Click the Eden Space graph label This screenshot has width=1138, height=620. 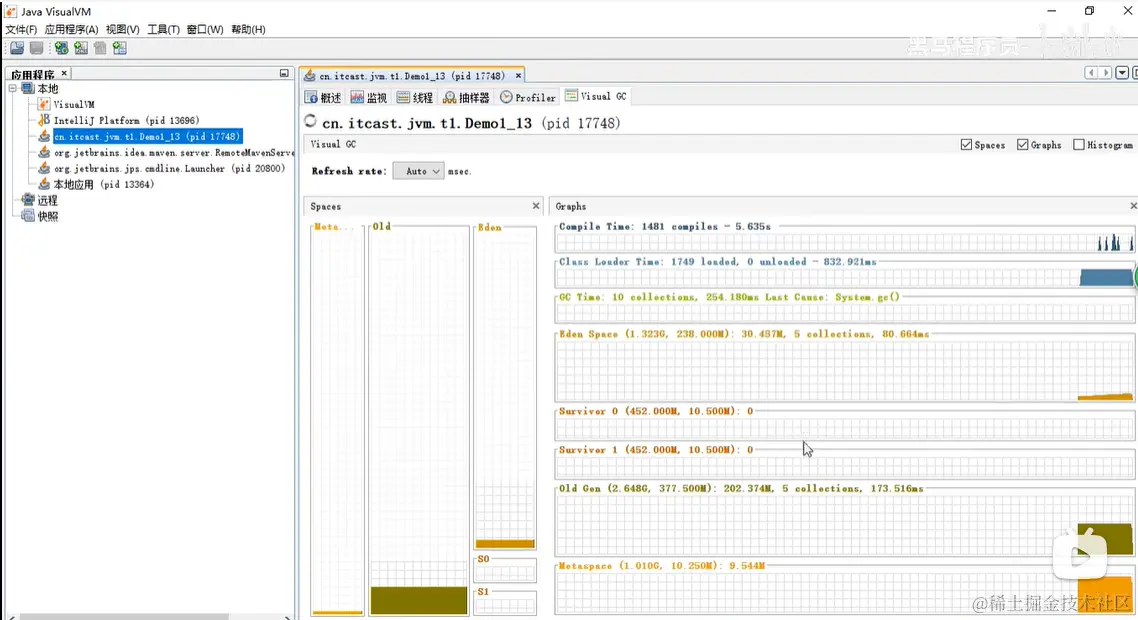point(744,334)
